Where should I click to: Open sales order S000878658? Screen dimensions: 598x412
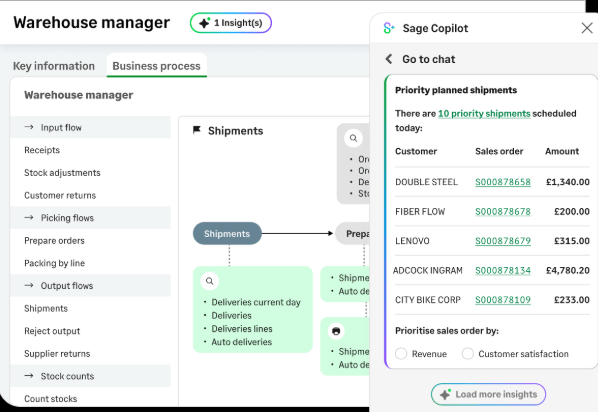tap(503, 182)
